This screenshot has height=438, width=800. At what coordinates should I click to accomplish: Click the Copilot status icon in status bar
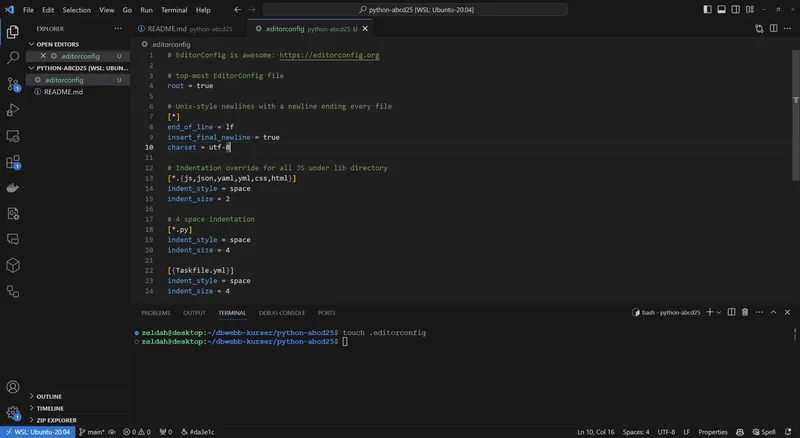pyautogui.click(x=740, y=432)
